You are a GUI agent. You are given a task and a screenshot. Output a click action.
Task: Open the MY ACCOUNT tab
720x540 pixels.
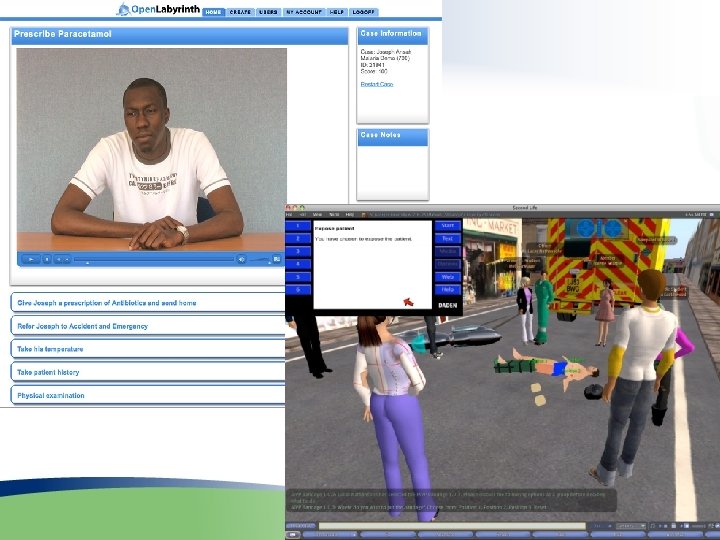[304, 12]
